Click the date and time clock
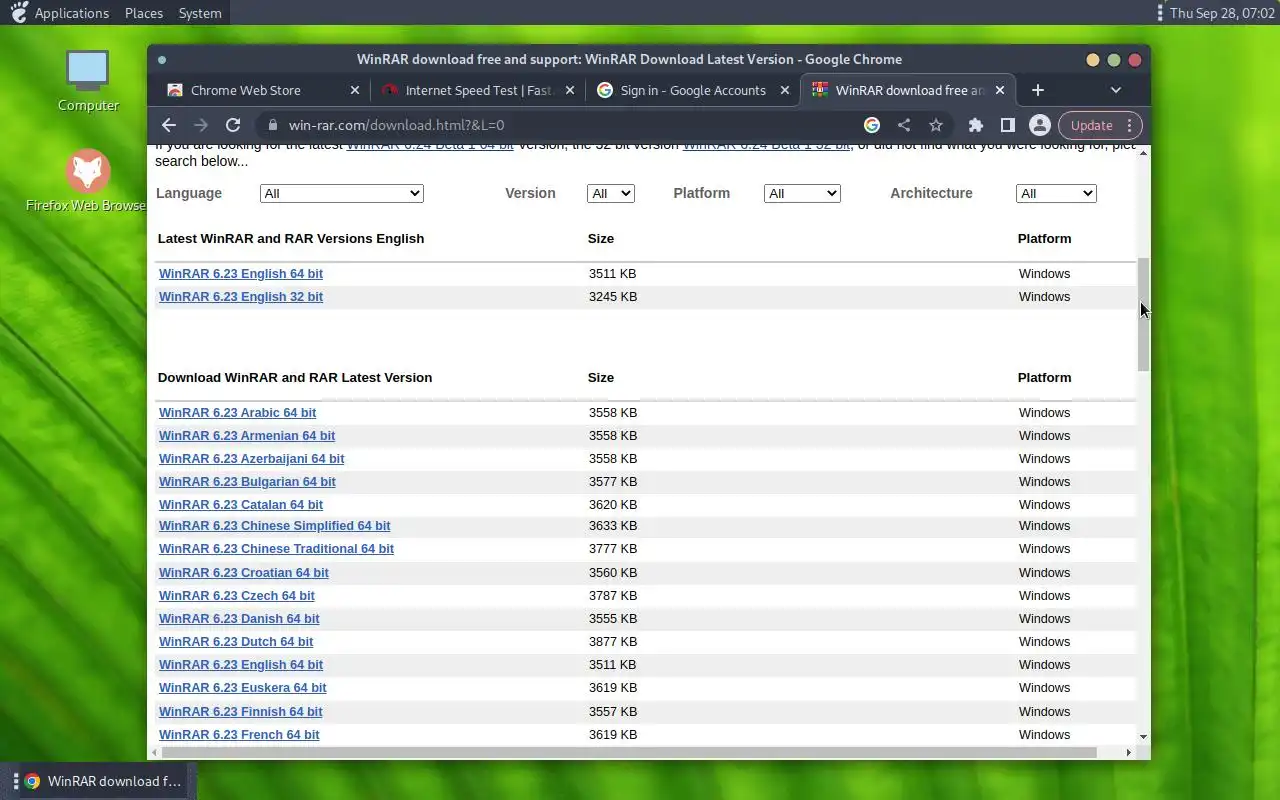 pos(1222,13)
